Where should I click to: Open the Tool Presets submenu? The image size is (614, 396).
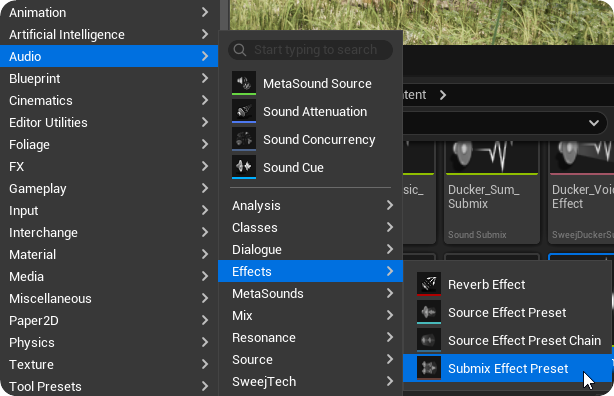point(109,386)
